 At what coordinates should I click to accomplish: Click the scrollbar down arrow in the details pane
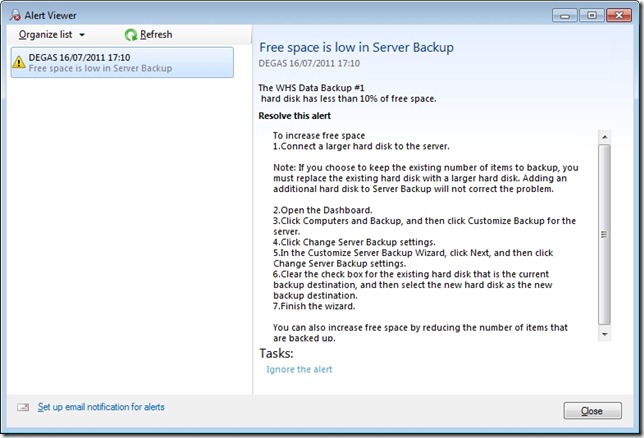coord(604,333)
